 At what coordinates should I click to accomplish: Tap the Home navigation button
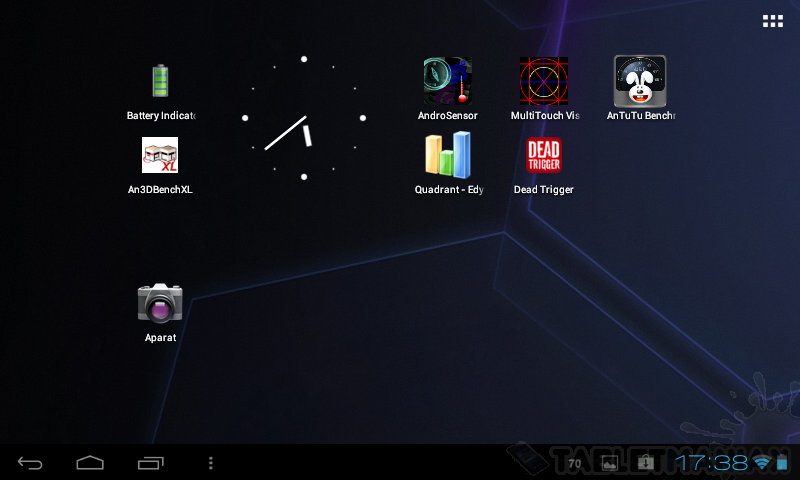90,463
